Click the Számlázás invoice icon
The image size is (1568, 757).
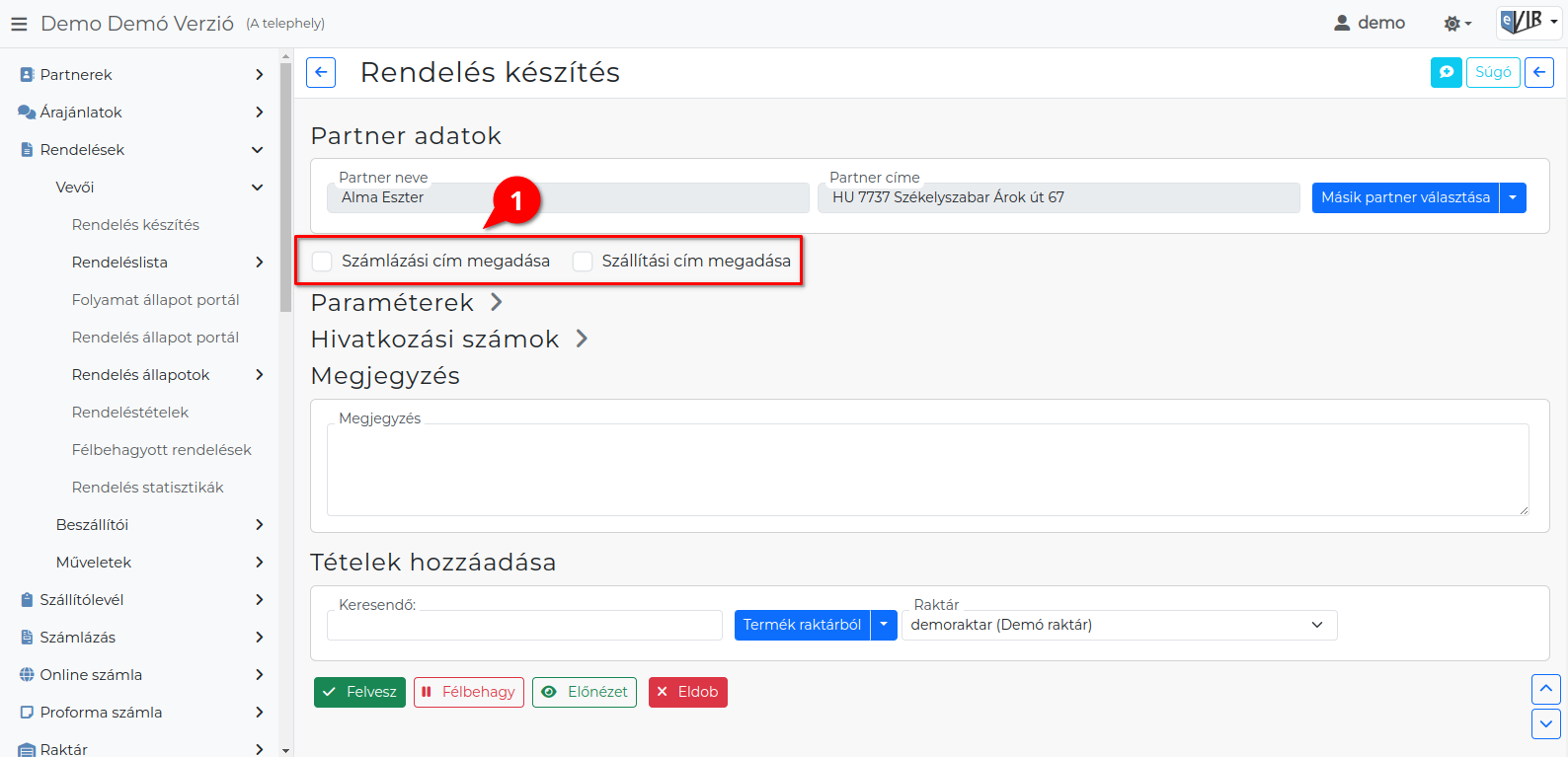28,638
